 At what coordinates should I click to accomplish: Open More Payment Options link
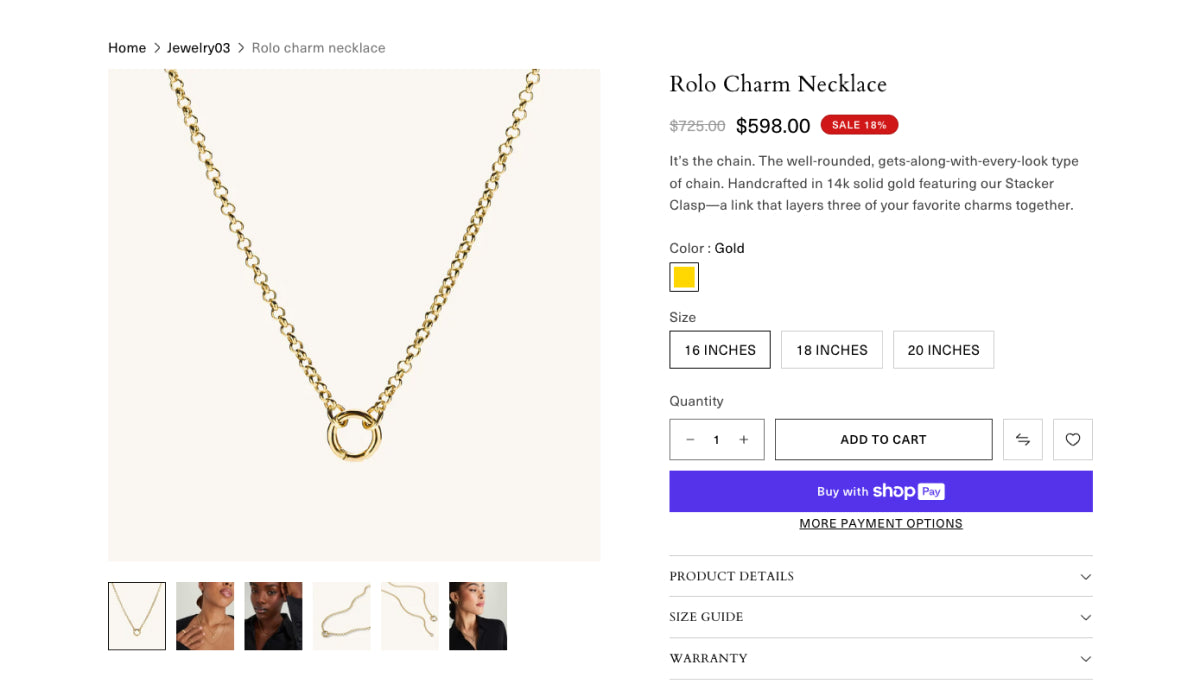coord(880,524)
